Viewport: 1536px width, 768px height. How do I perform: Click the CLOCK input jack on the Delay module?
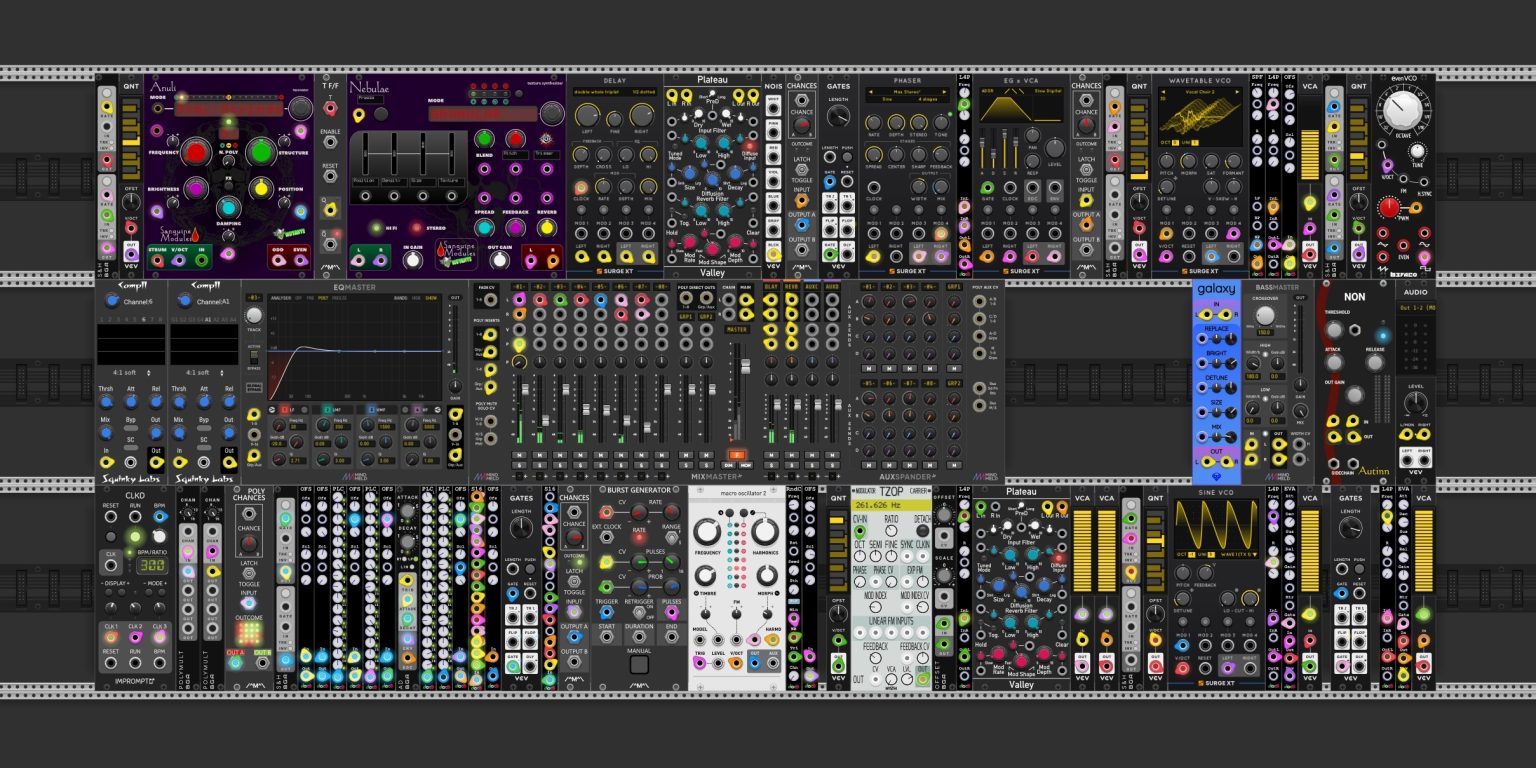pyautogui.click(x=581, y=187)
